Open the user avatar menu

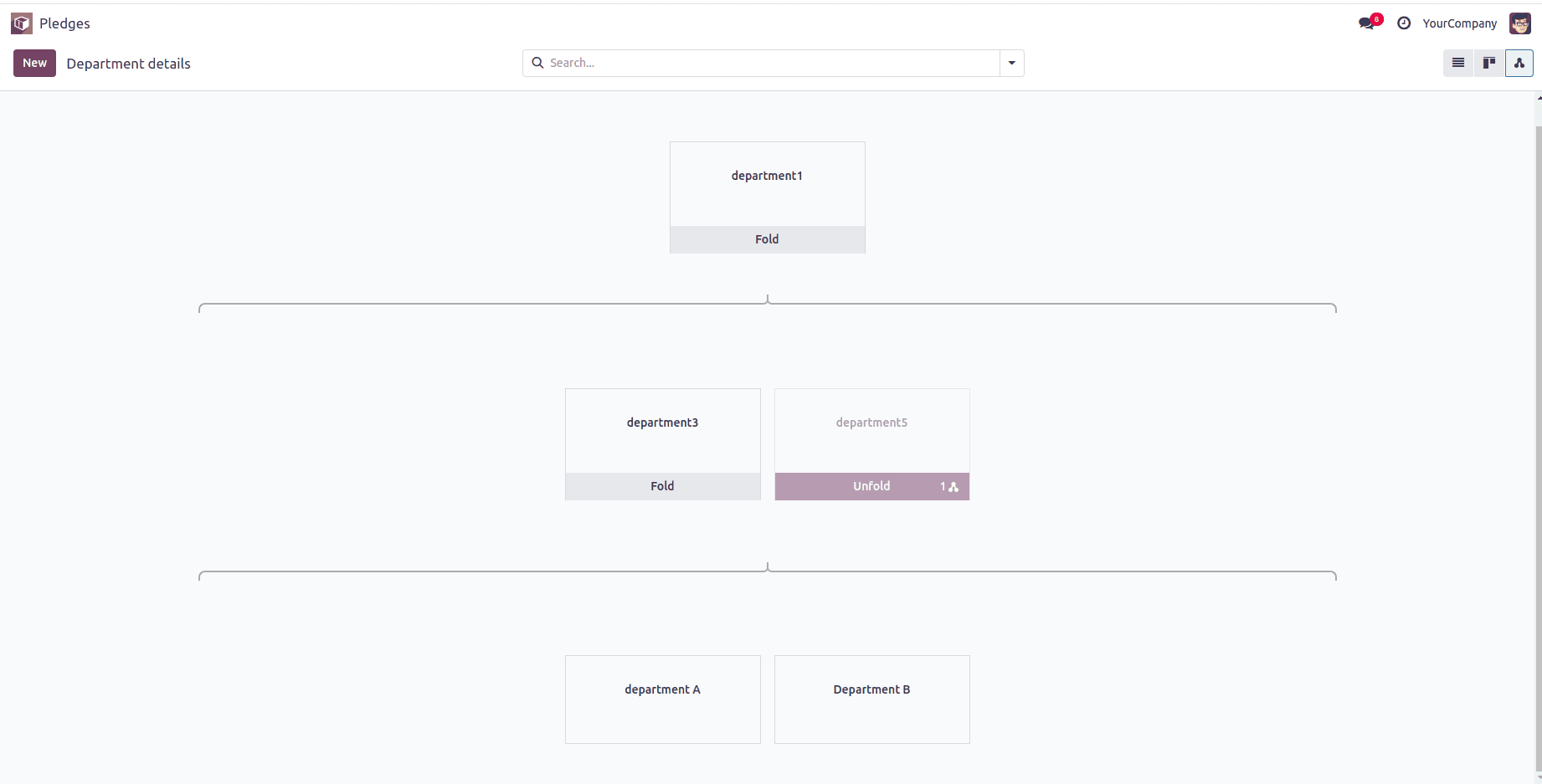tap(1520, 23)
